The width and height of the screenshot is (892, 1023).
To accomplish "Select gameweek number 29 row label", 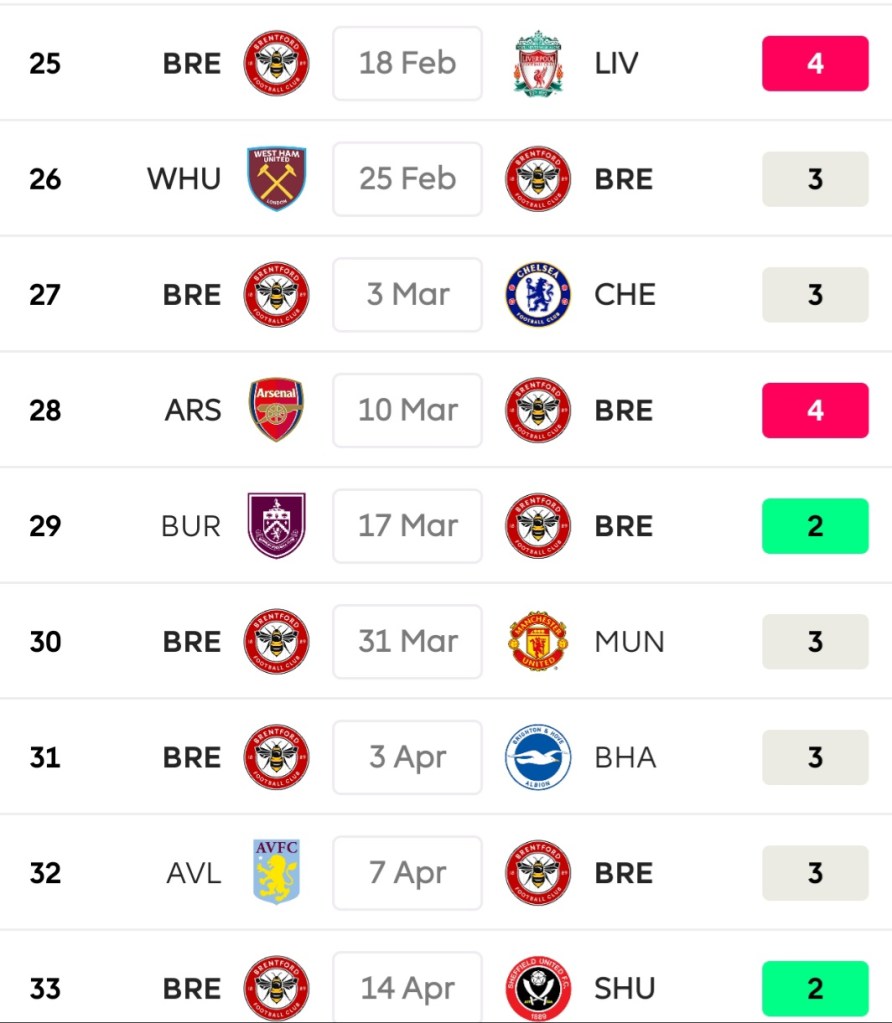I will 45,526.
